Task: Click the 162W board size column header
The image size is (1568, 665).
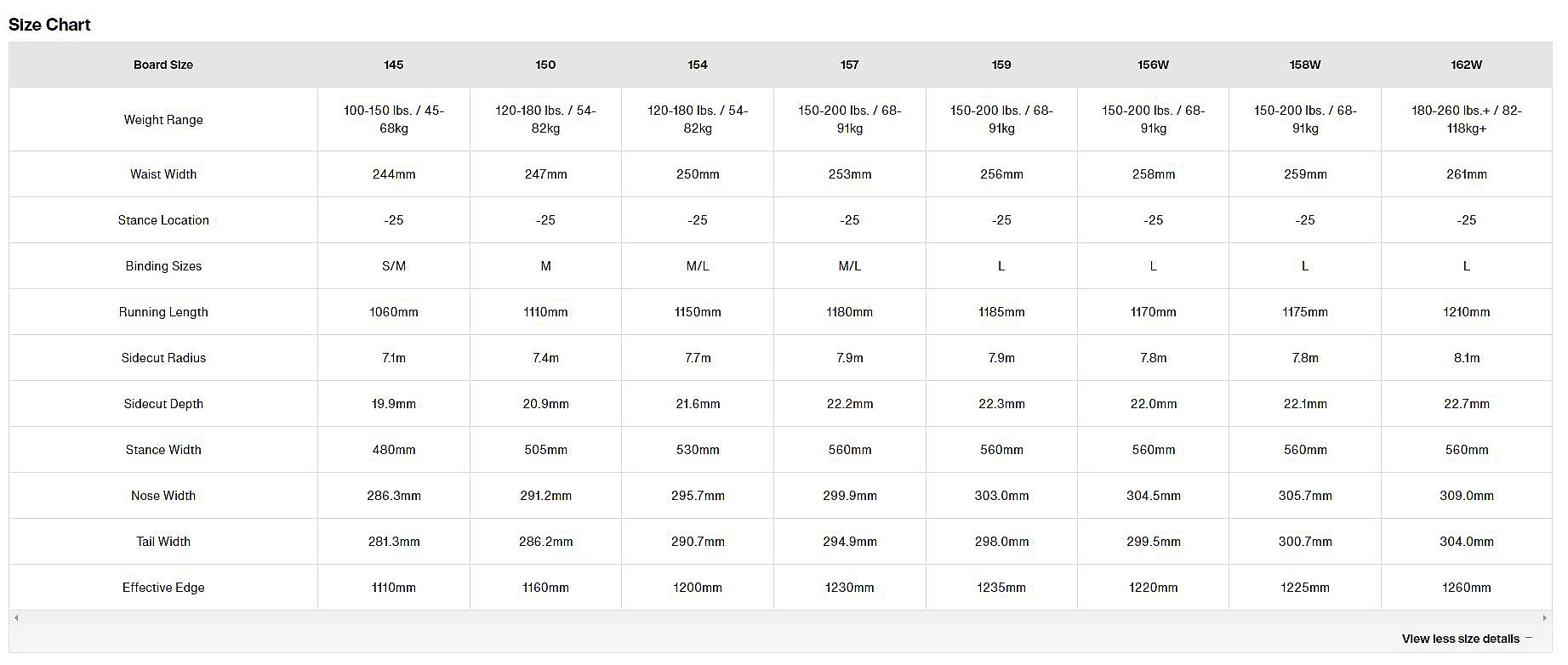Action: tap(1466, 65)
